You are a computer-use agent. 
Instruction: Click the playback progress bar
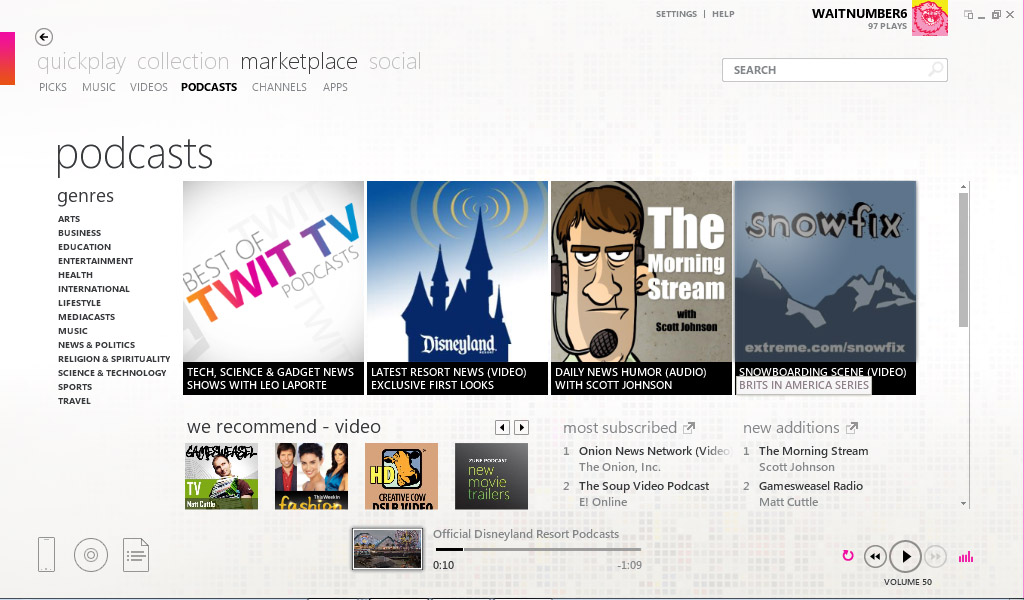(x=537, y=550)
